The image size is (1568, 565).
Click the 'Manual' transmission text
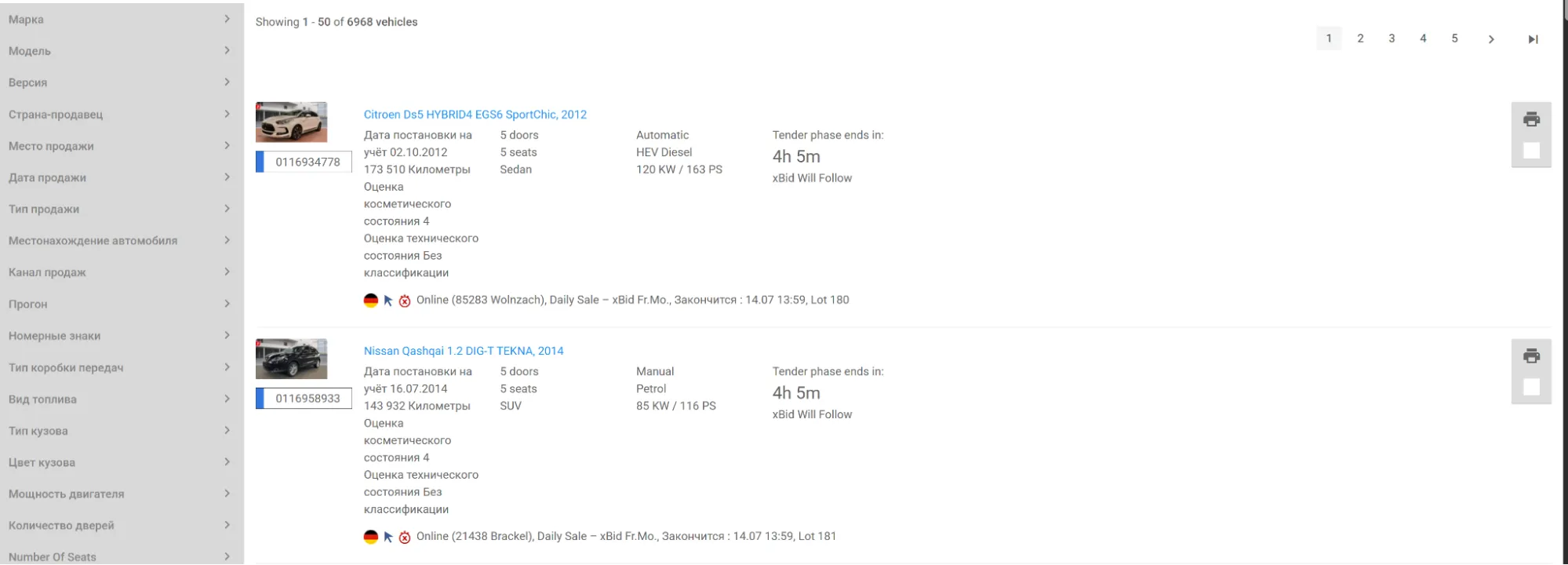(655, 371)
